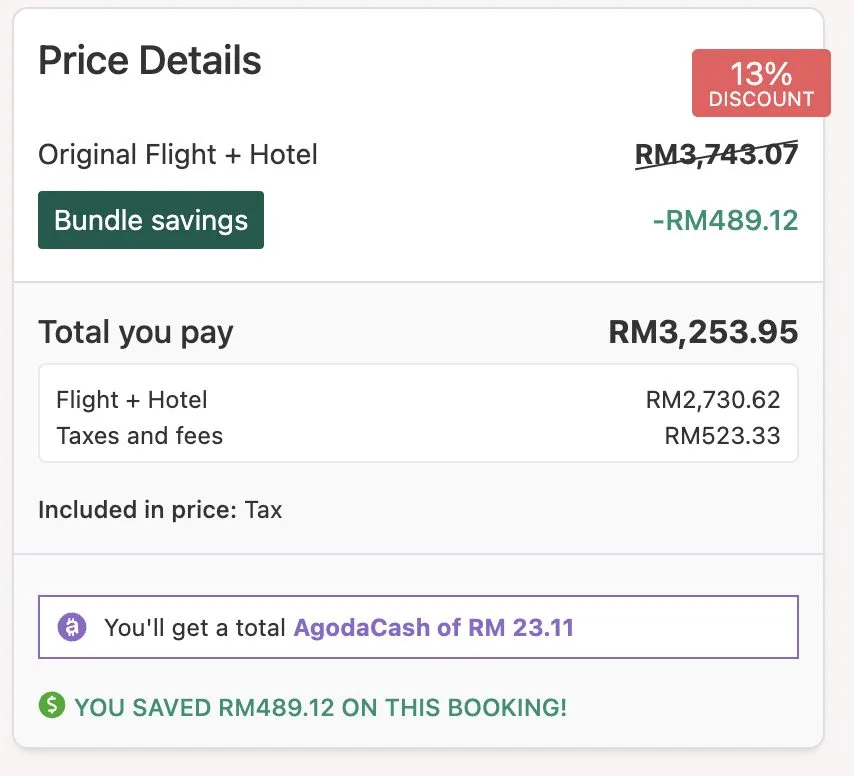Select the RM523.33 taxes amount

722,436
